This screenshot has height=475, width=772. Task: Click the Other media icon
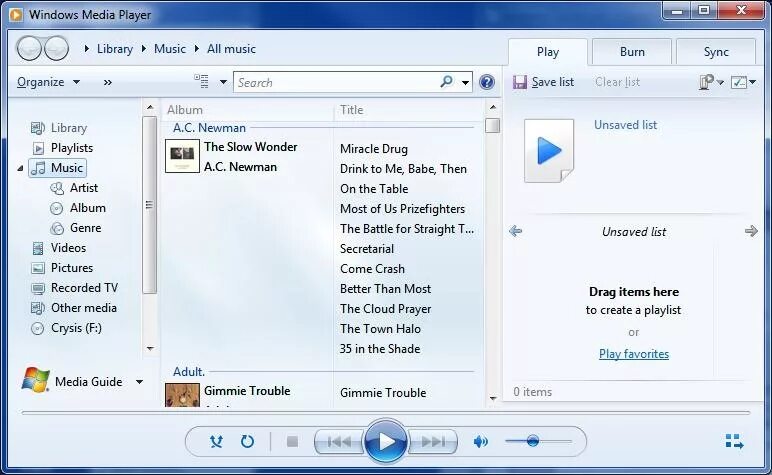38,308
